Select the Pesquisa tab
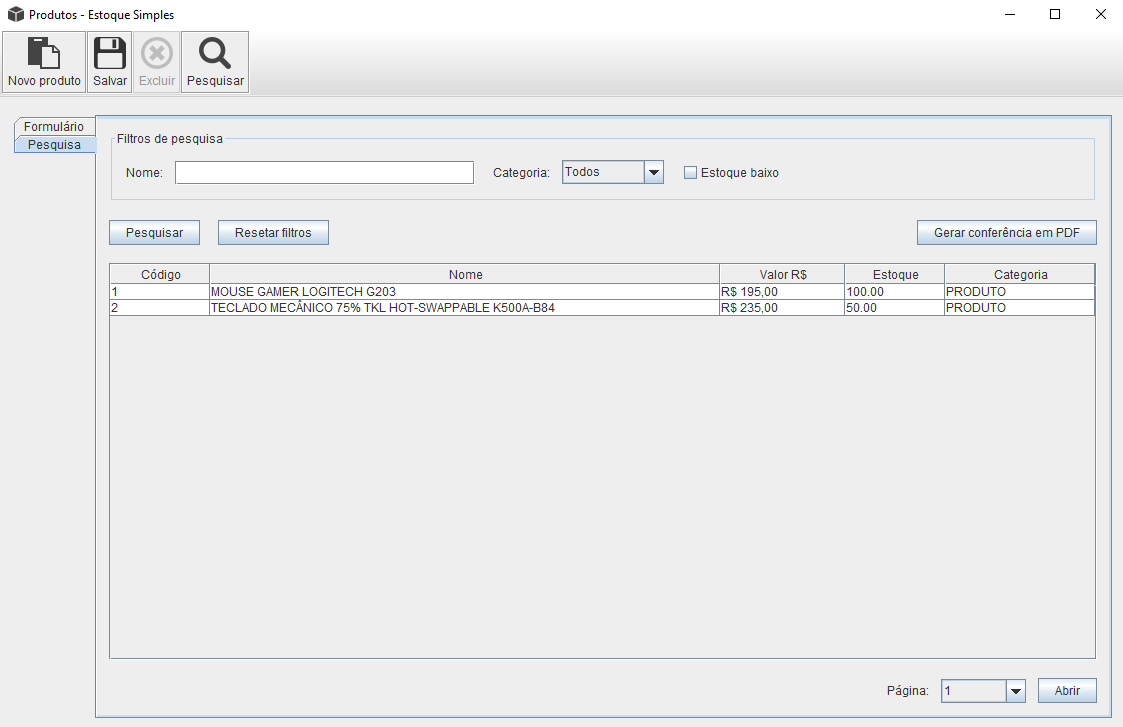1123x727 pixels. click(54, 145)
